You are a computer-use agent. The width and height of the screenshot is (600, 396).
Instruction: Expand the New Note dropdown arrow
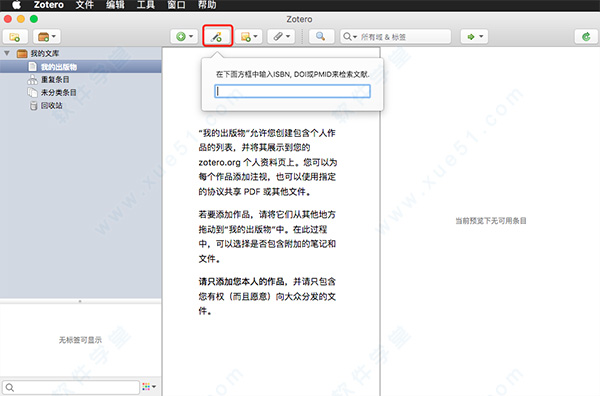tap(255, 37)
